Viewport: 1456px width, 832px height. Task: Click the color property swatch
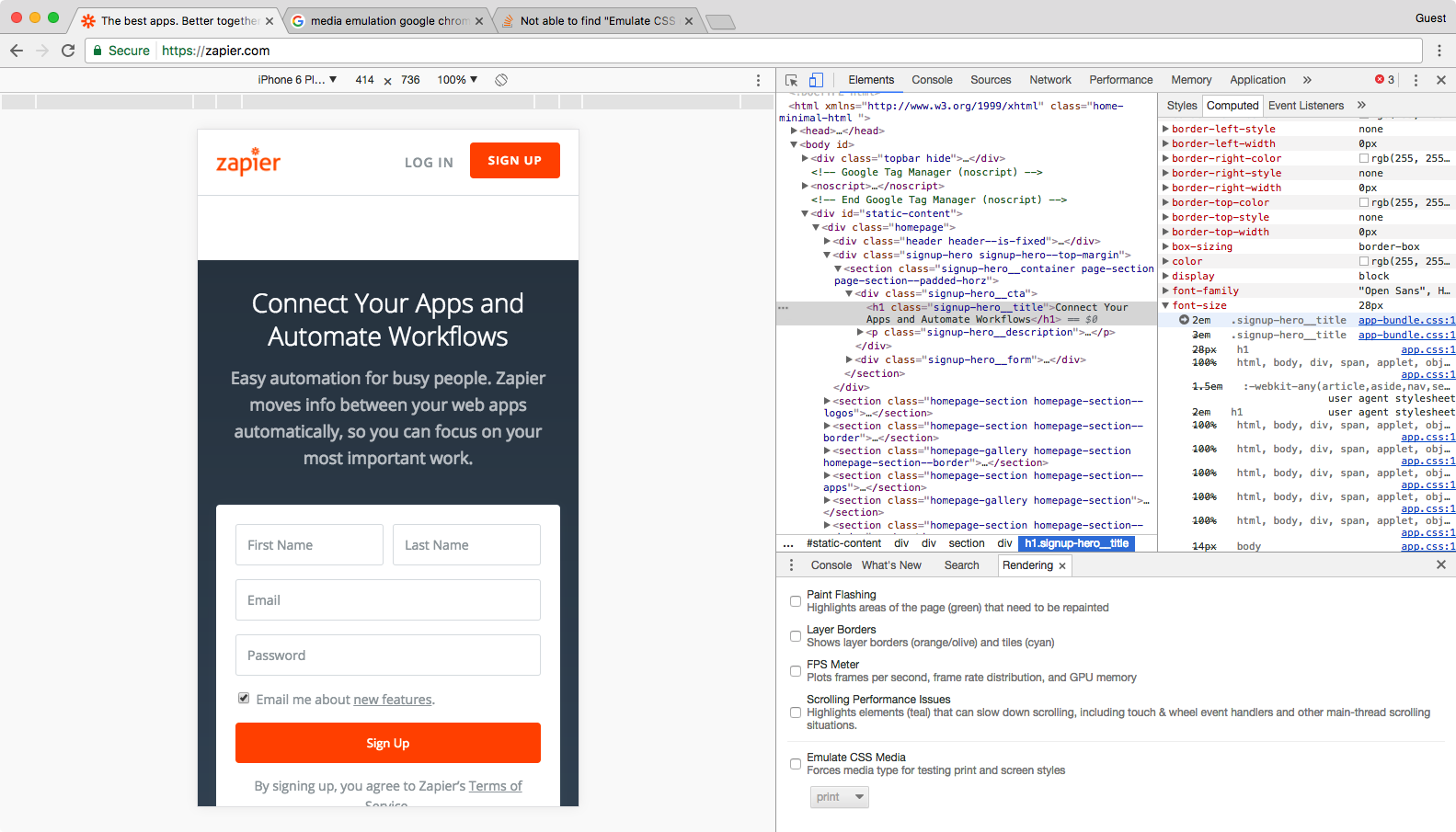1364,261
